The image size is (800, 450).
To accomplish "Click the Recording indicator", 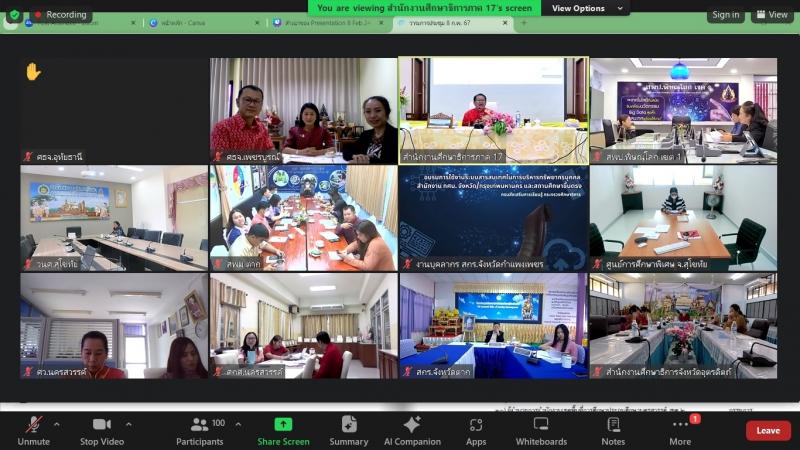I will (60, 15).
